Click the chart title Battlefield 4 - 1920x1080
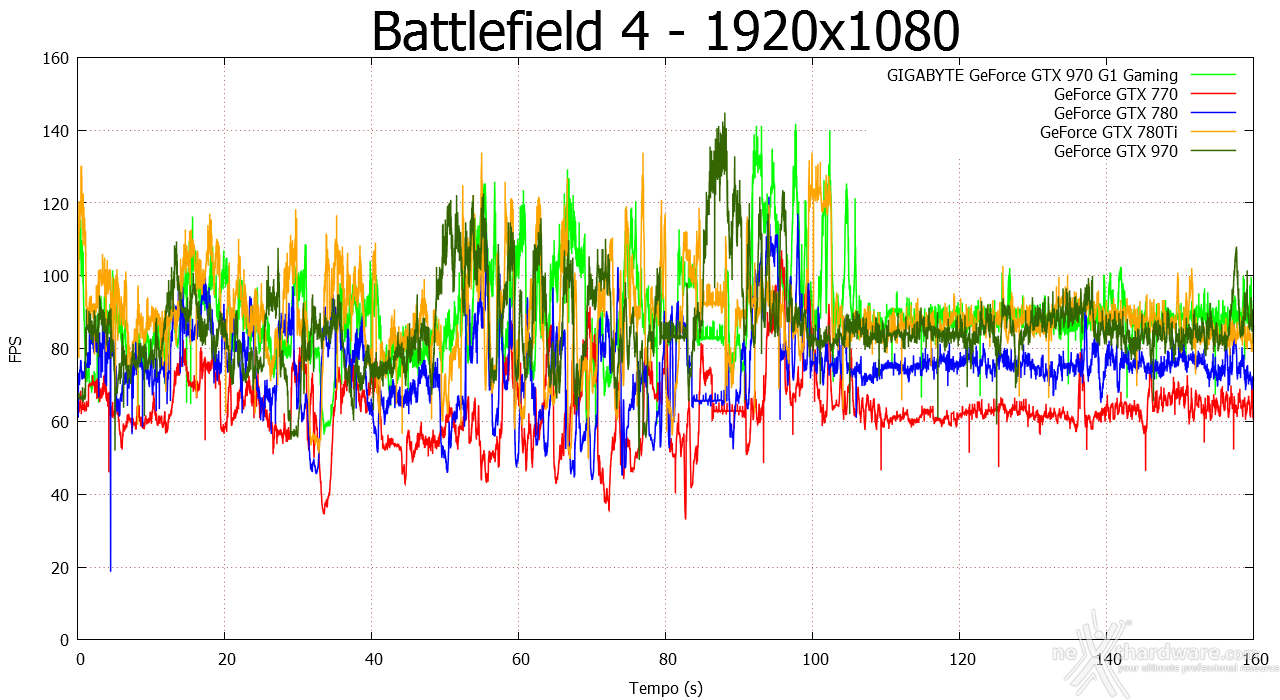Image resolution: width=1280 pixels, height=700 pixels. tap(665, 31)
